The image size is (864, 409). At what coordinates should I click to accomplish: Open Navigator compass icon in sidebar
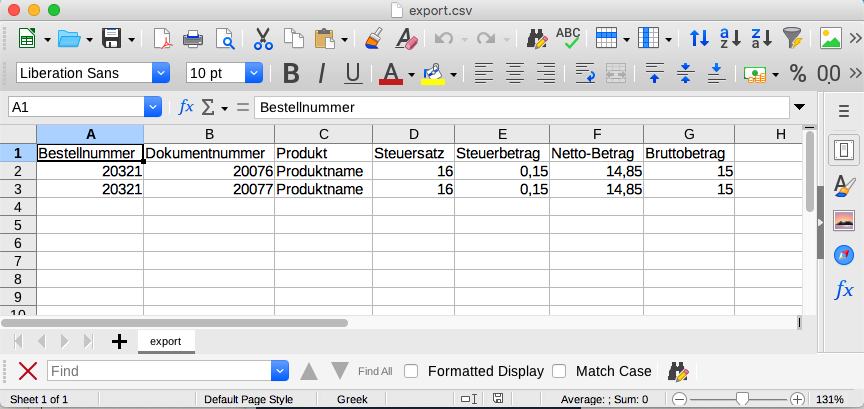843,255
